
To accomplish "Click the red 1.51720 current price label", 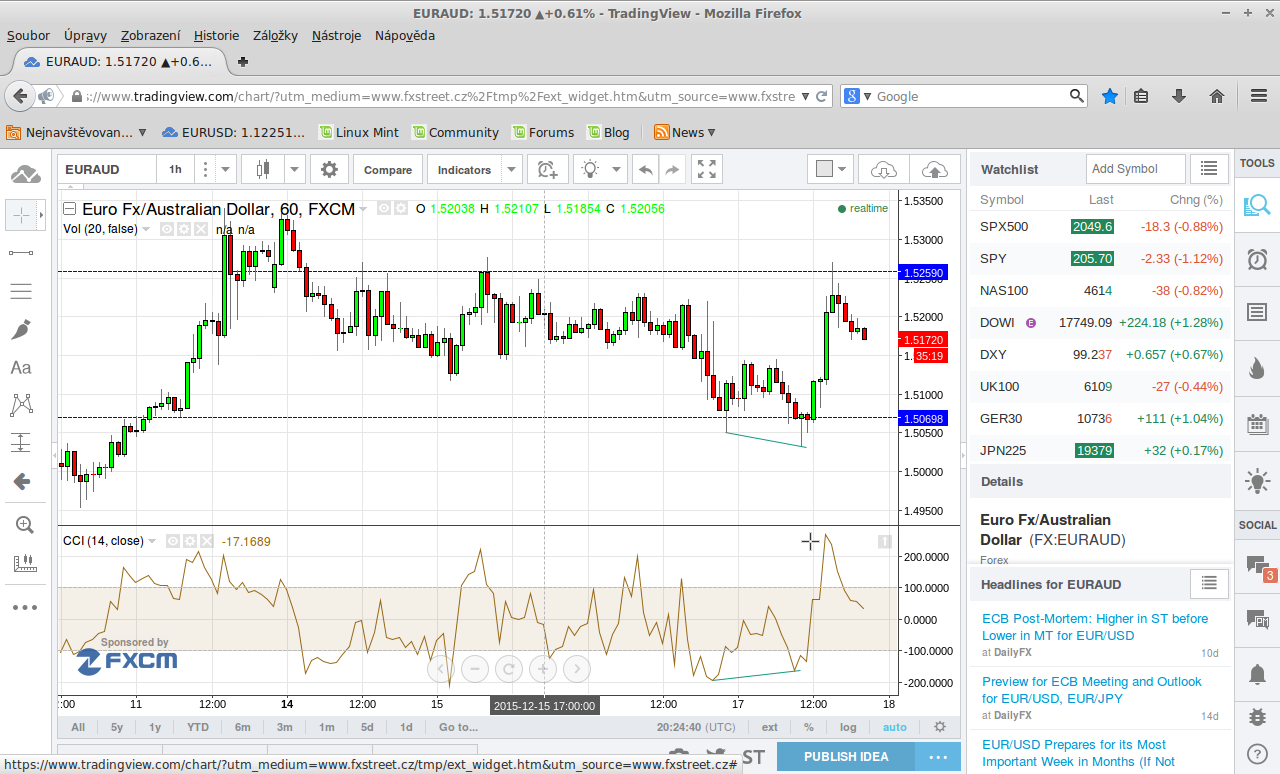I will tap(923, 340).
